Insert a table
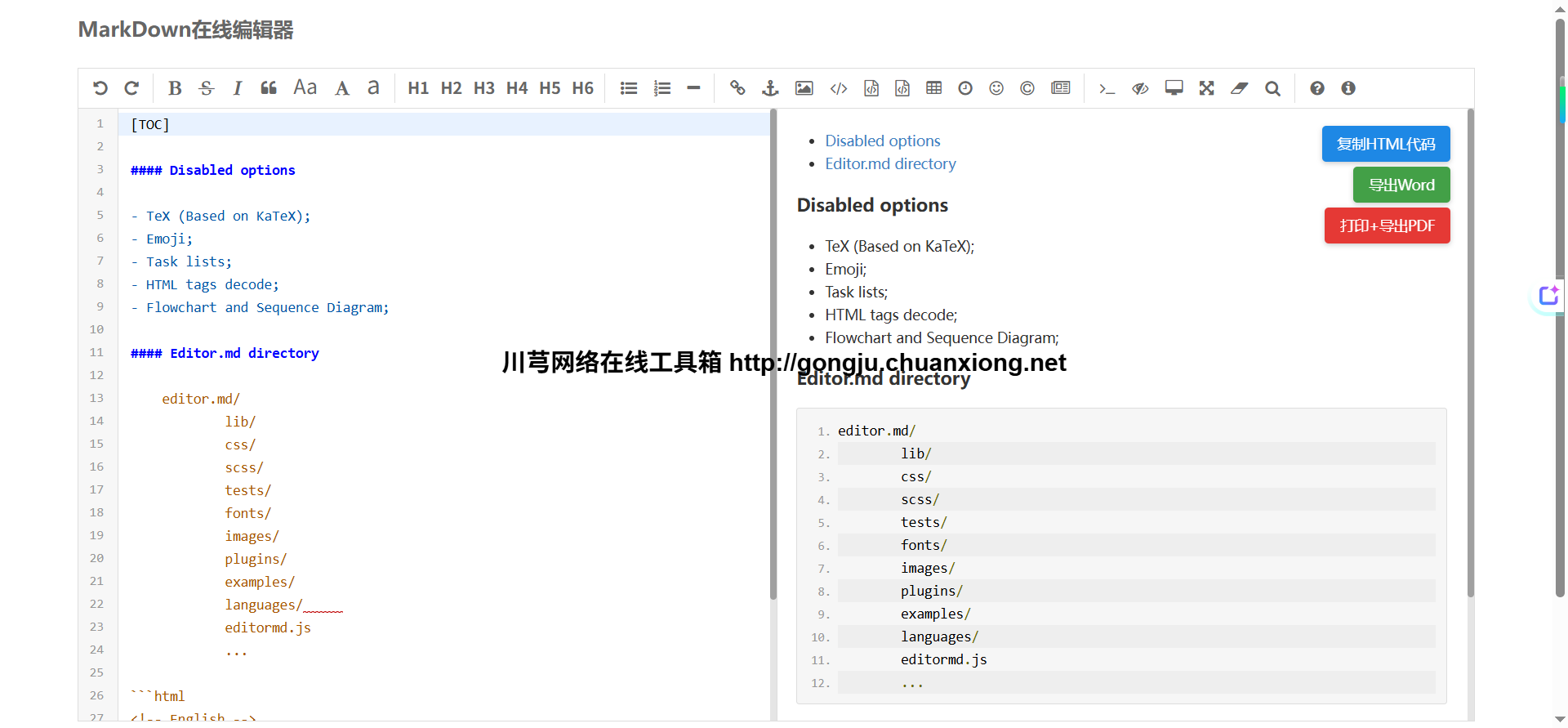Screen dimensions: 1568x728 pyautogui.click(x=934, y=88)
